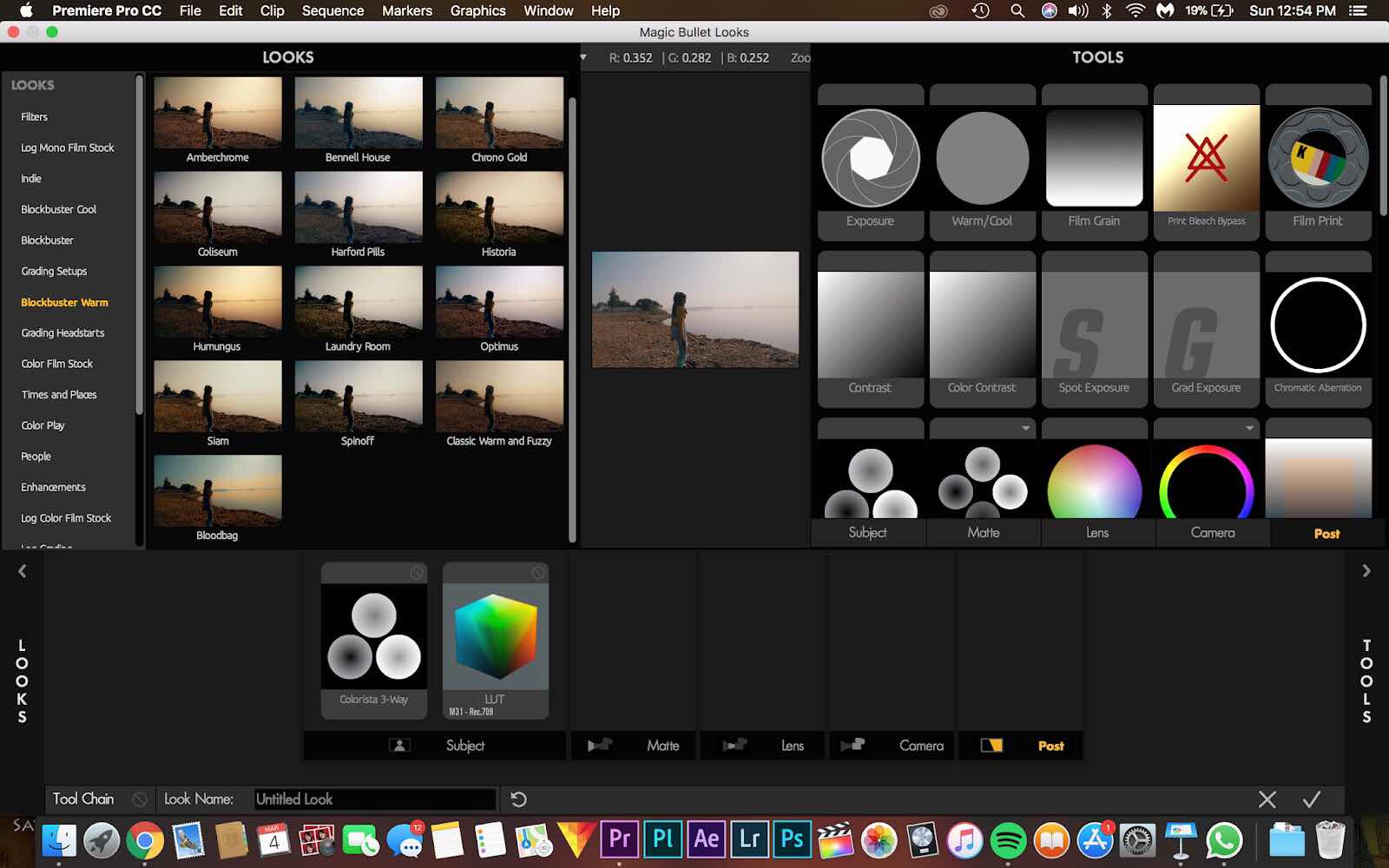1389x868 pixels.
Task: Open the Grading Setups looks category
Action: point(54,271)
